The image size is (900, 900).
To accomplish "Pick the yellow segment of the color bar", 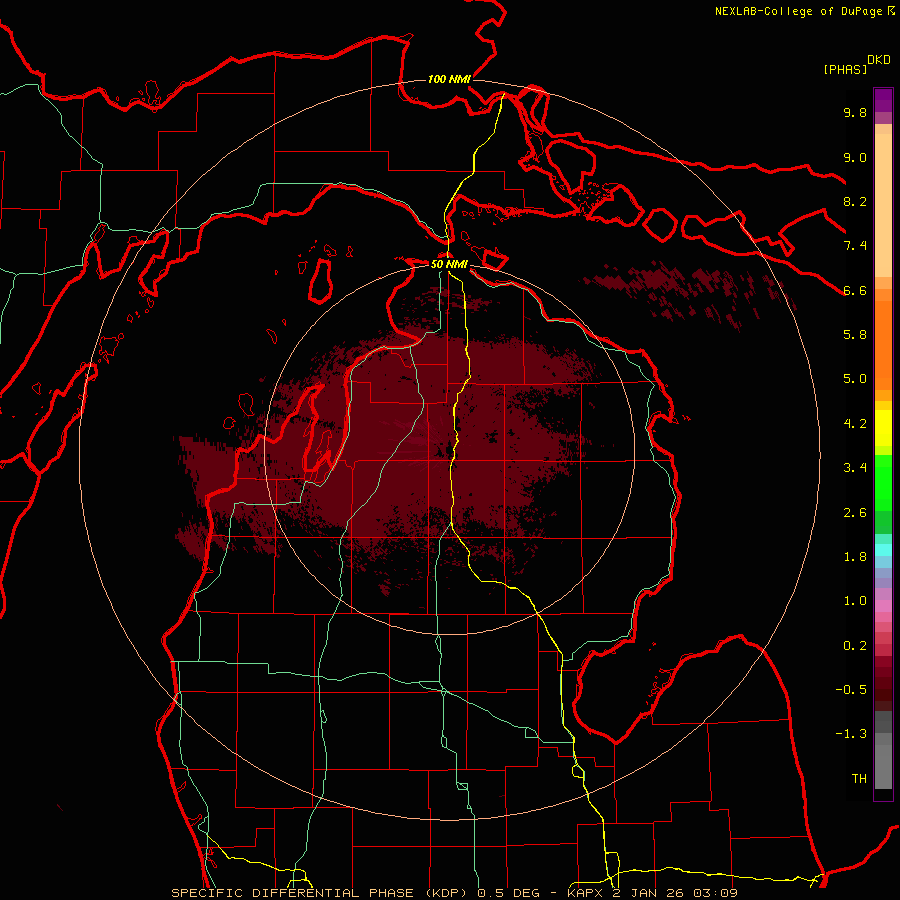I will (x=883, y=428).
